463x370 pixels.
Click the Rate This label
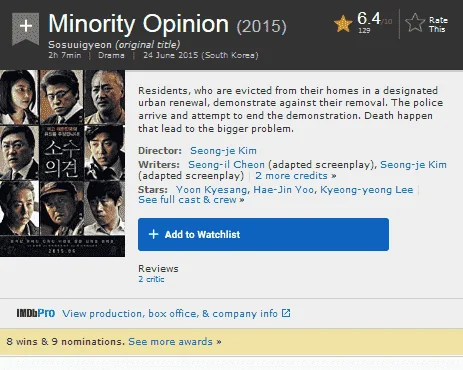438,25
